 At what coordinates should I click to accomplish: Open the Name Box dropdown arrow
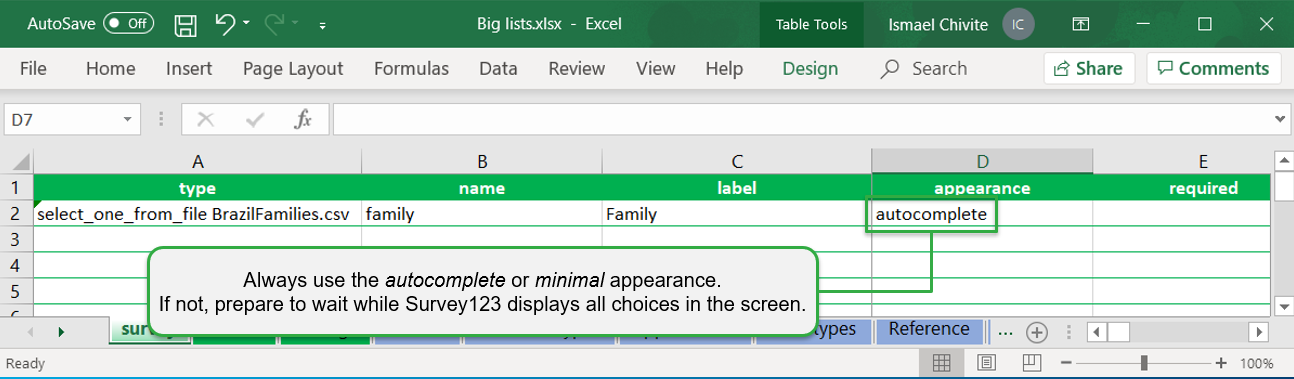point(127,120)
